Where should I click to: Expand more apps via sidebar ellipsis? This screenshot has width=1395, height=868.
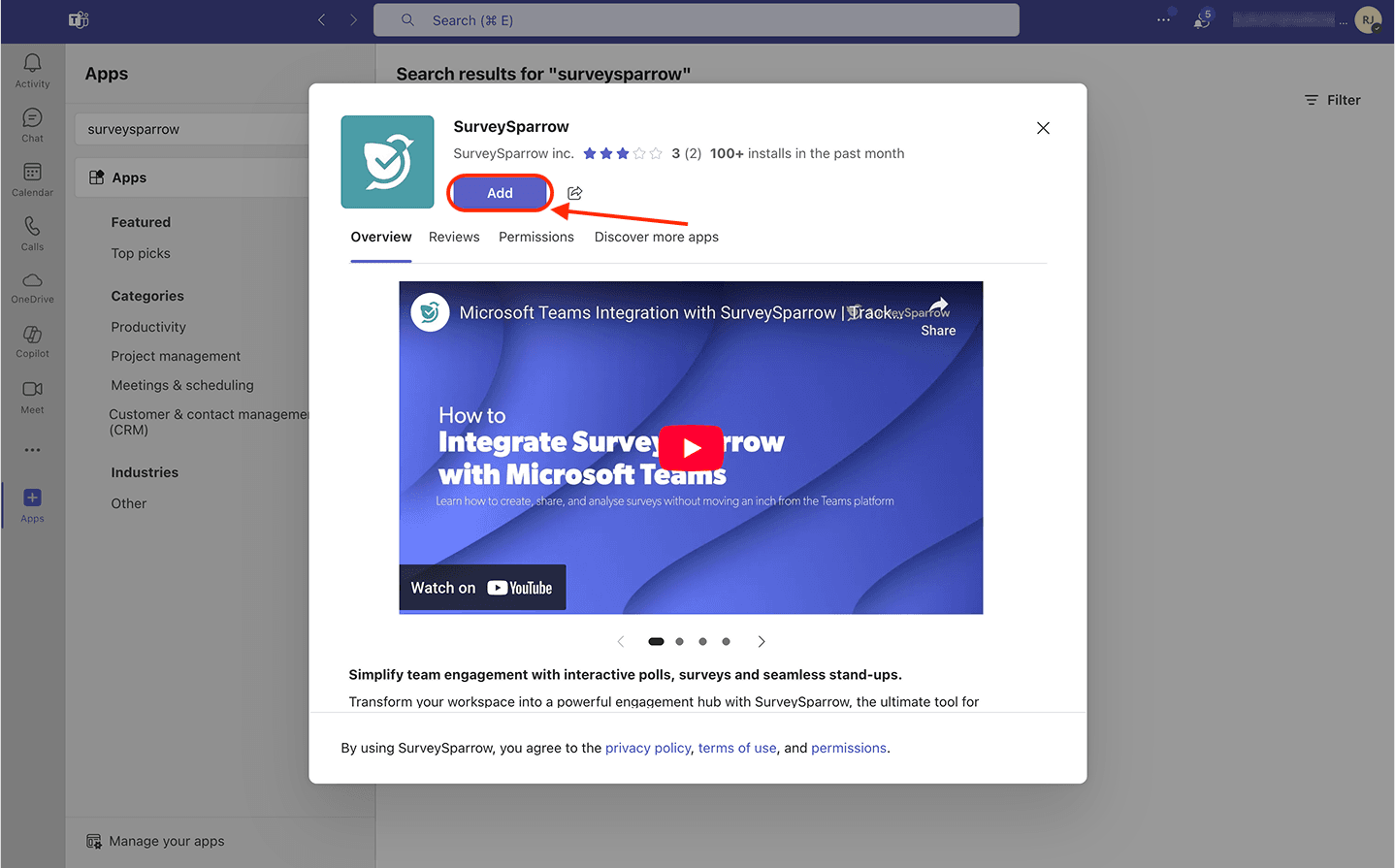tap(32, 450)
